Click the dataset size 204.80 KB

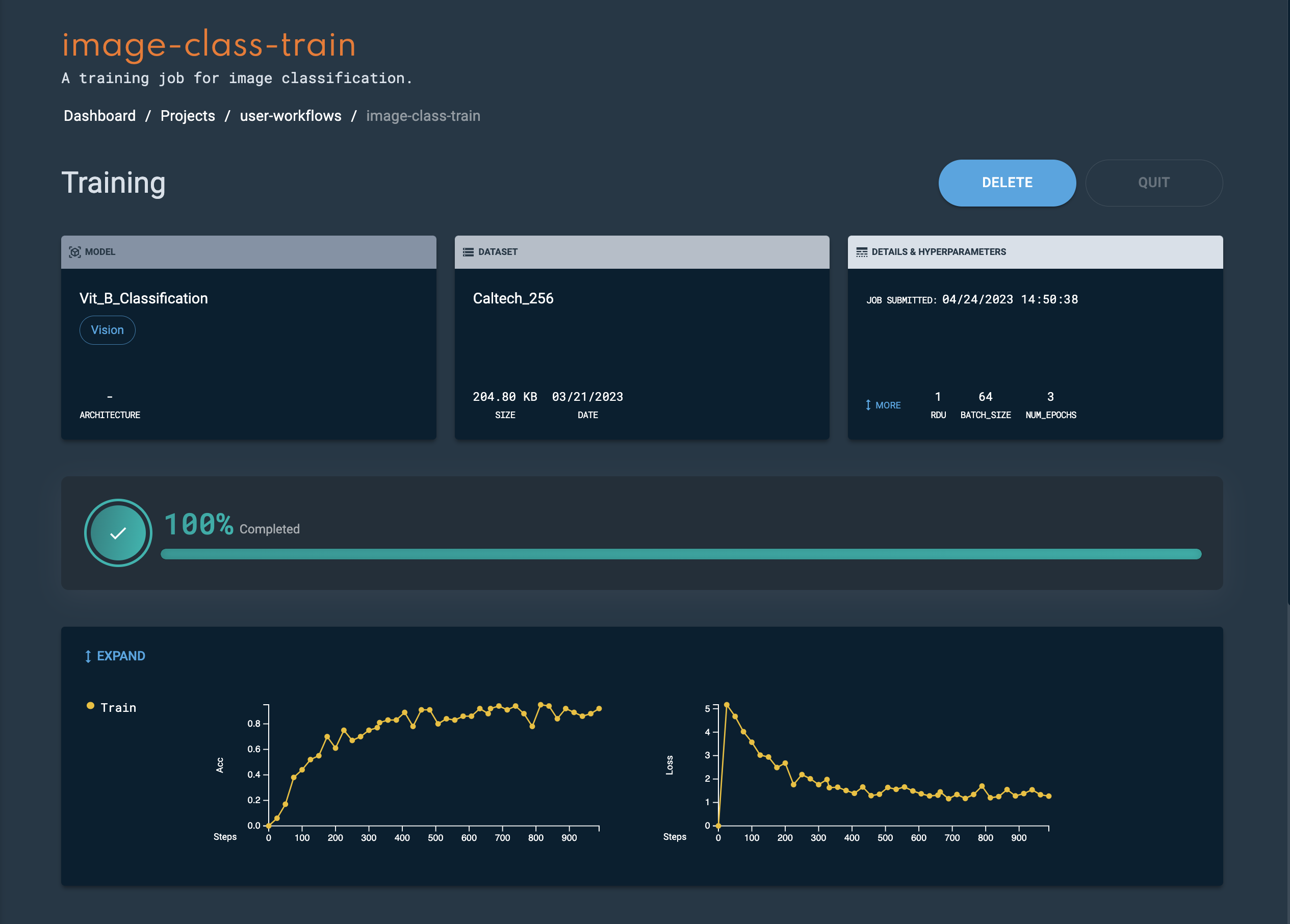tap(504, 397)
